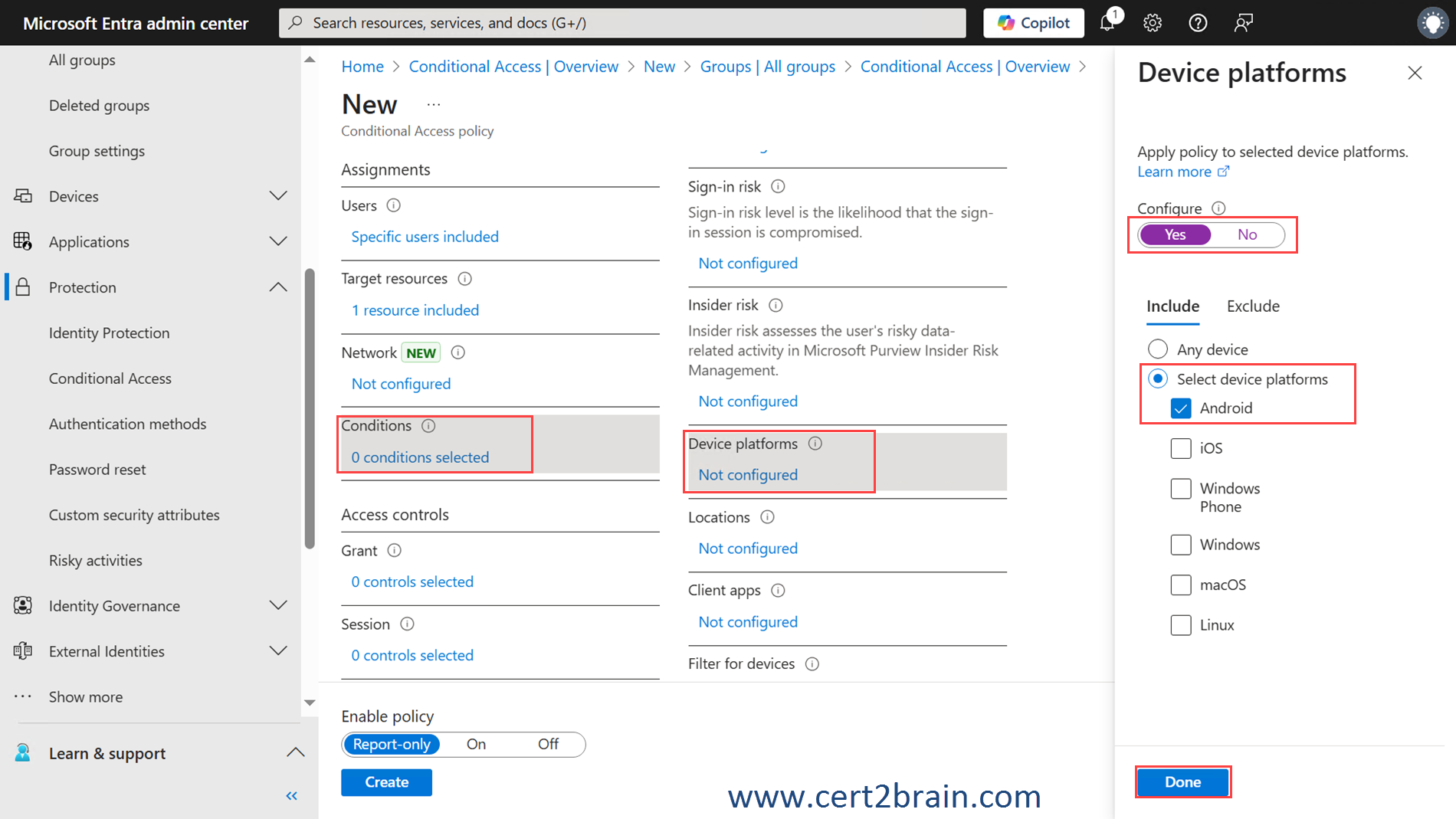
Task: Click the Users info icon
Action: point(394,205)
